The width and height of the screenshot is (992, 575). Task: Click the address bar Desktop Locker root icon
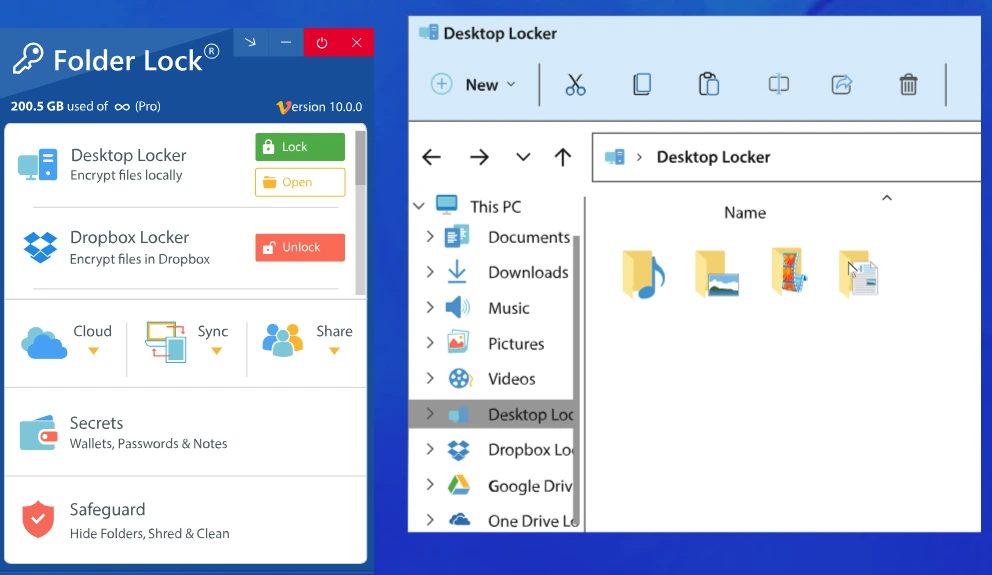point(614,157)
